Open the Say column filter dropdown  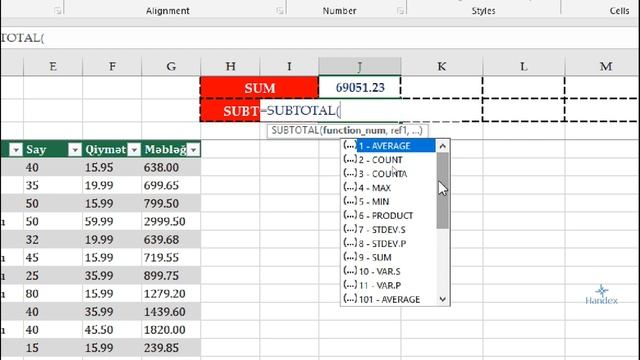pyautogui.click(x=75, y=150)
